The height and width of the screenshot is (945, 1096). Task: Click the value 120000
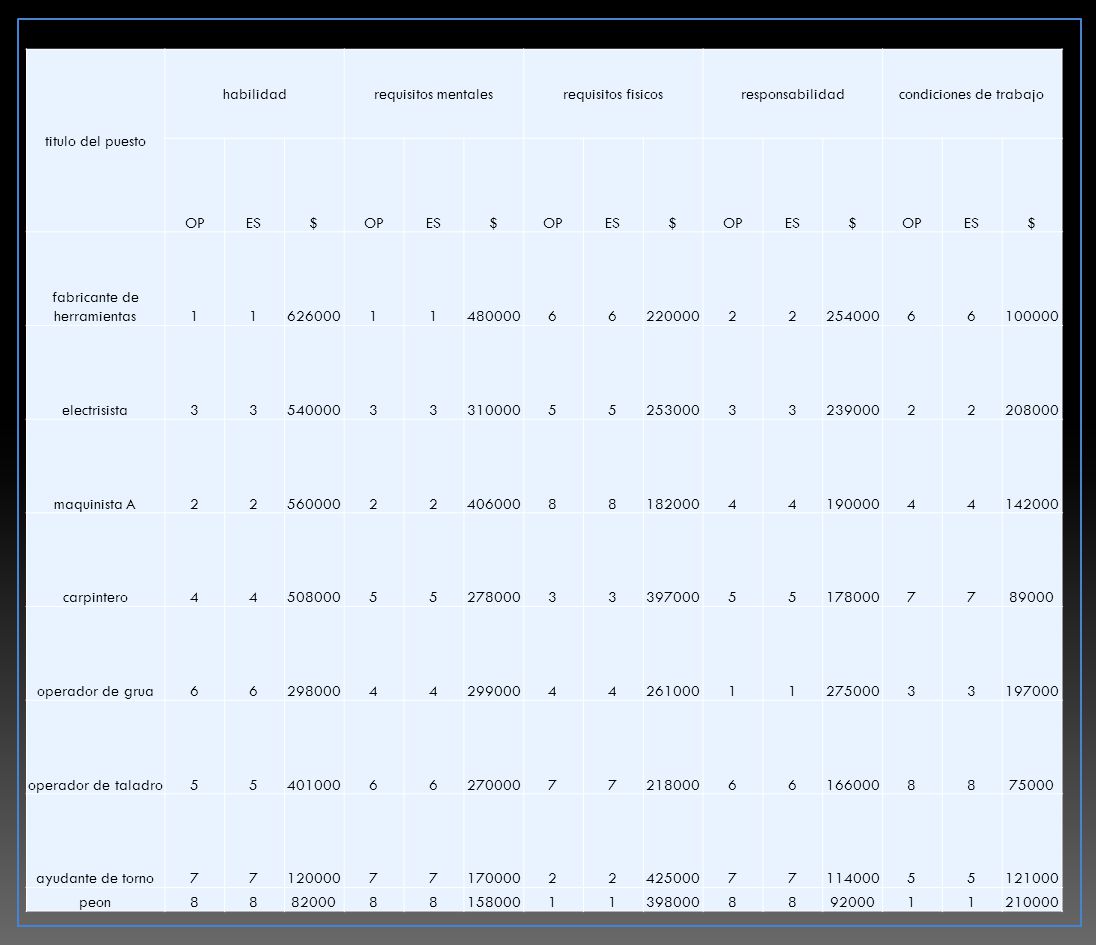point(314,878)
